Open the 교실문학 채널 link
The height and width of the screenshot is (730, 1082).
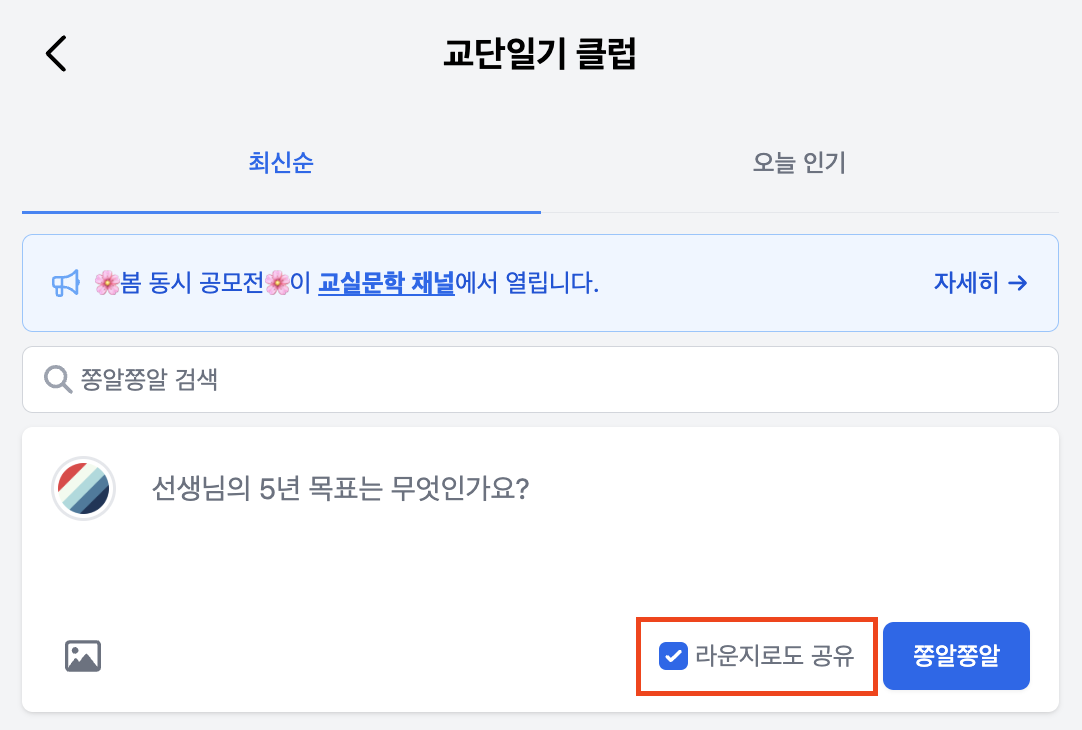[x=386, y=283]
